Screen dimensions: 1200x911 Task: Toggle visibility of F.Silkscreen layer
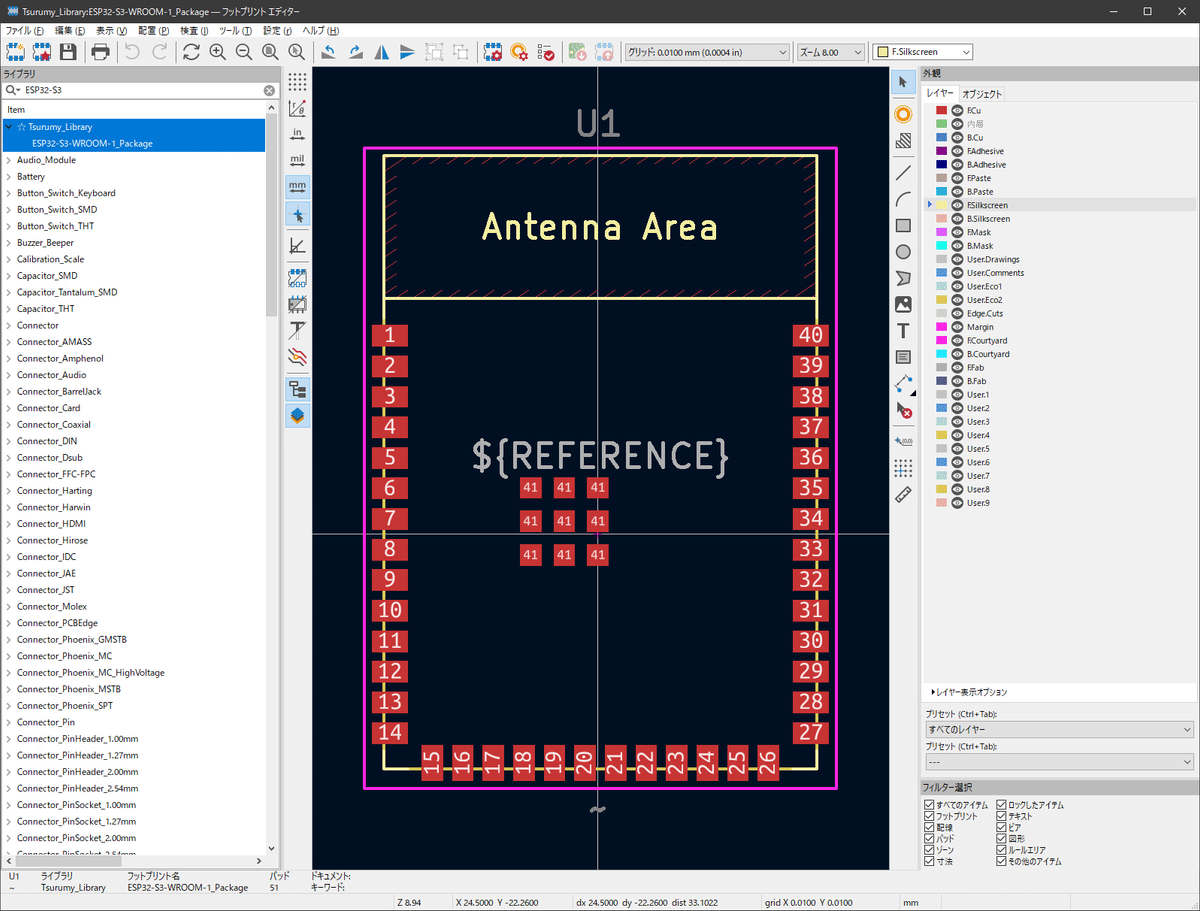957,205
